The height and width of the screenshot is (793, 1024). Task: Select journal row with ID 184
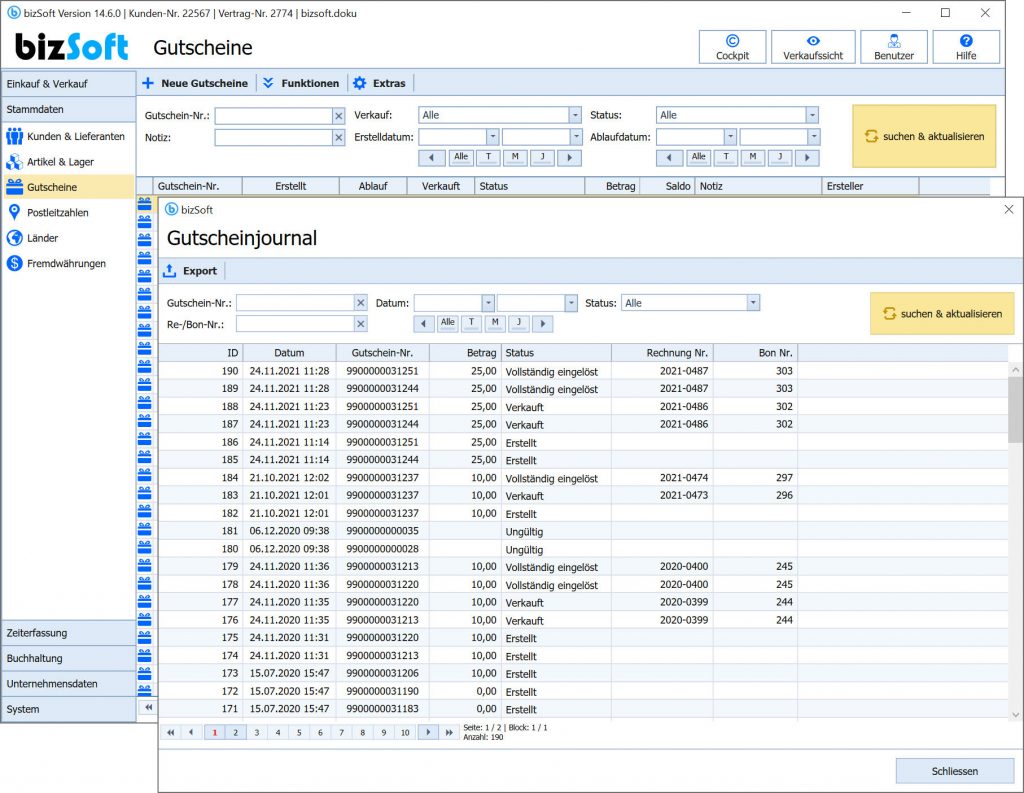[x=583, y=478]
